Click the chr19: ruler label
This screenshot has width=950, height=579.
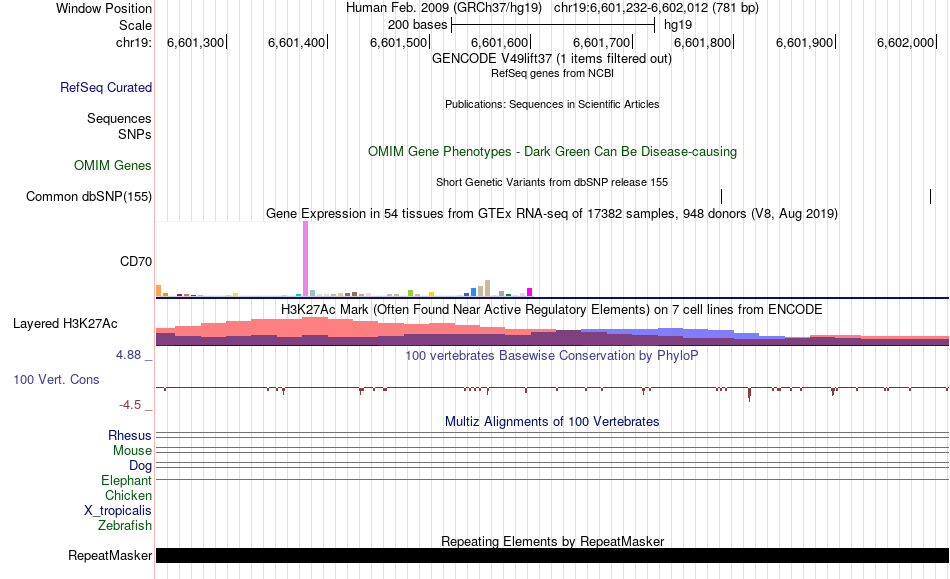134,42
